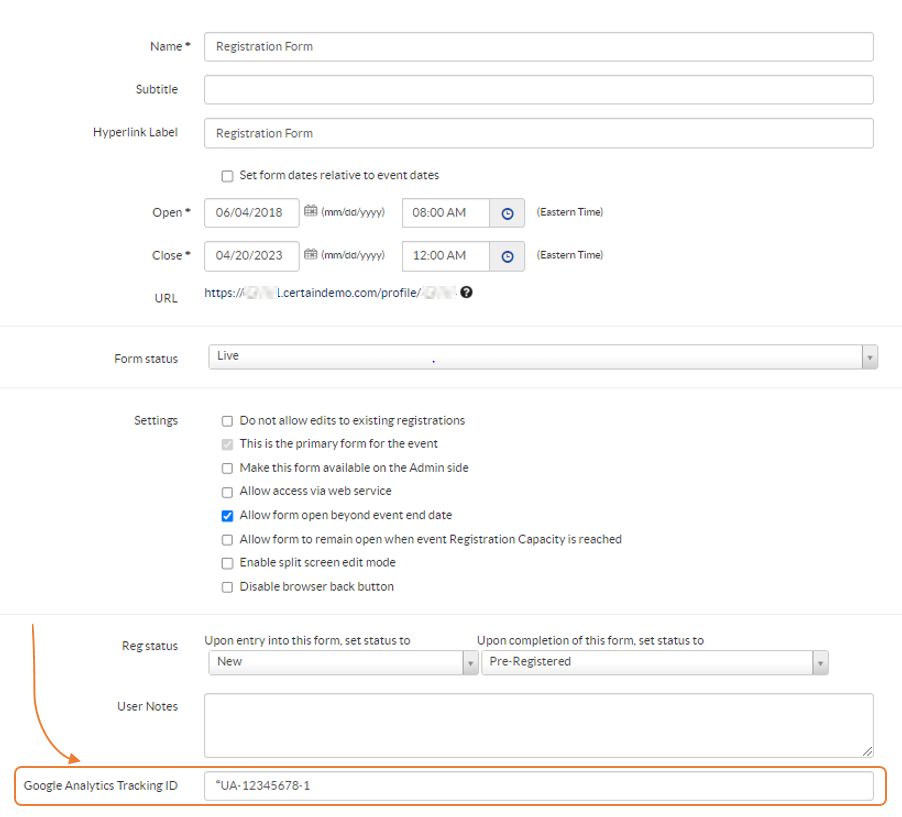Click 'Upon entry into this form, set status to'
Image resolution: width=902 pixels, height=817 pixels.
pos(307,641)
